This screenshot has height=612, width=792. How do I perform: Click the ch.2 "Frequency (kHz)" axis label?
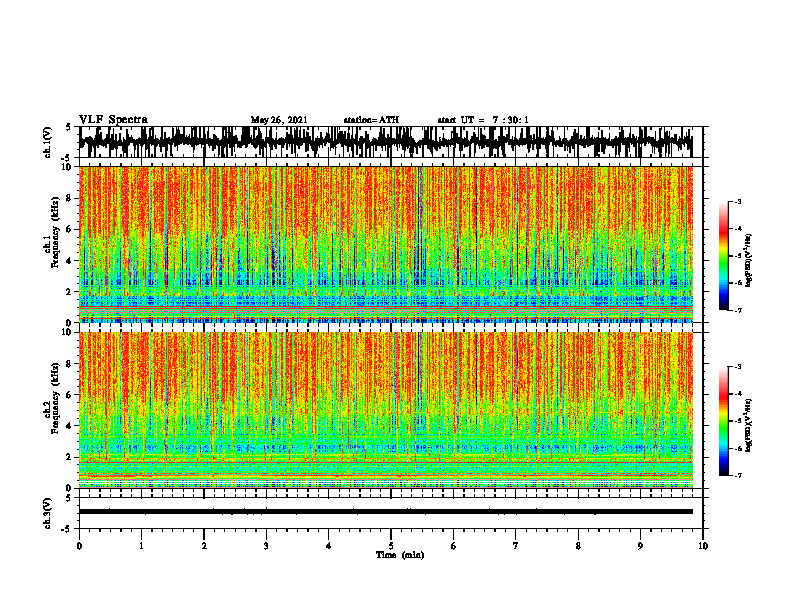click(55, 398)
